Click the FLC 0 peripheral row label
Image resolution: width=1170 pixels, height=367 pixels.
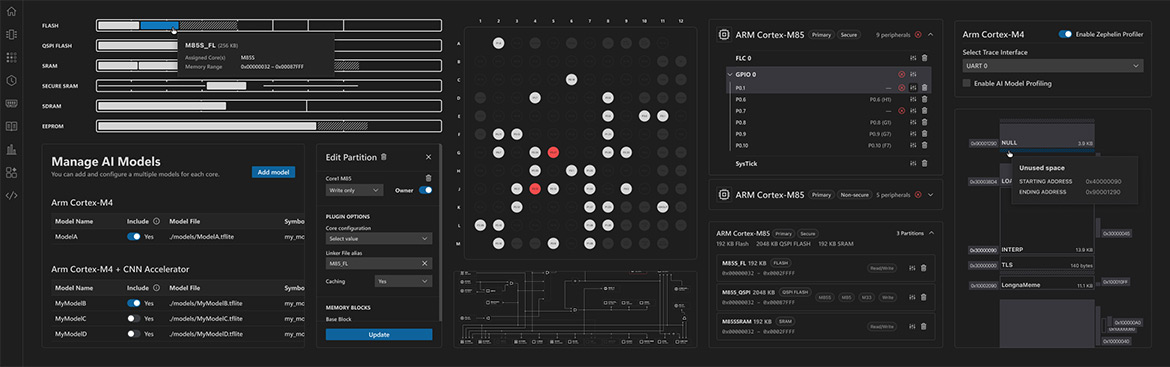[743, 58]
